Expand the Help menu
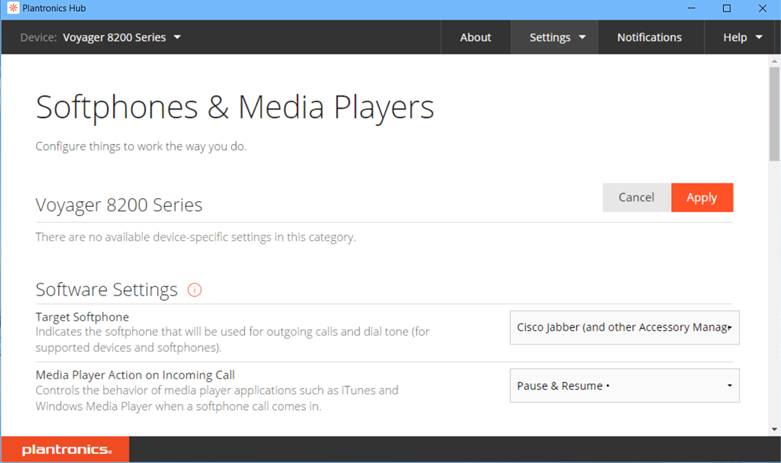Viewport: 781px width, 463px height. click(x=742, y=37)
